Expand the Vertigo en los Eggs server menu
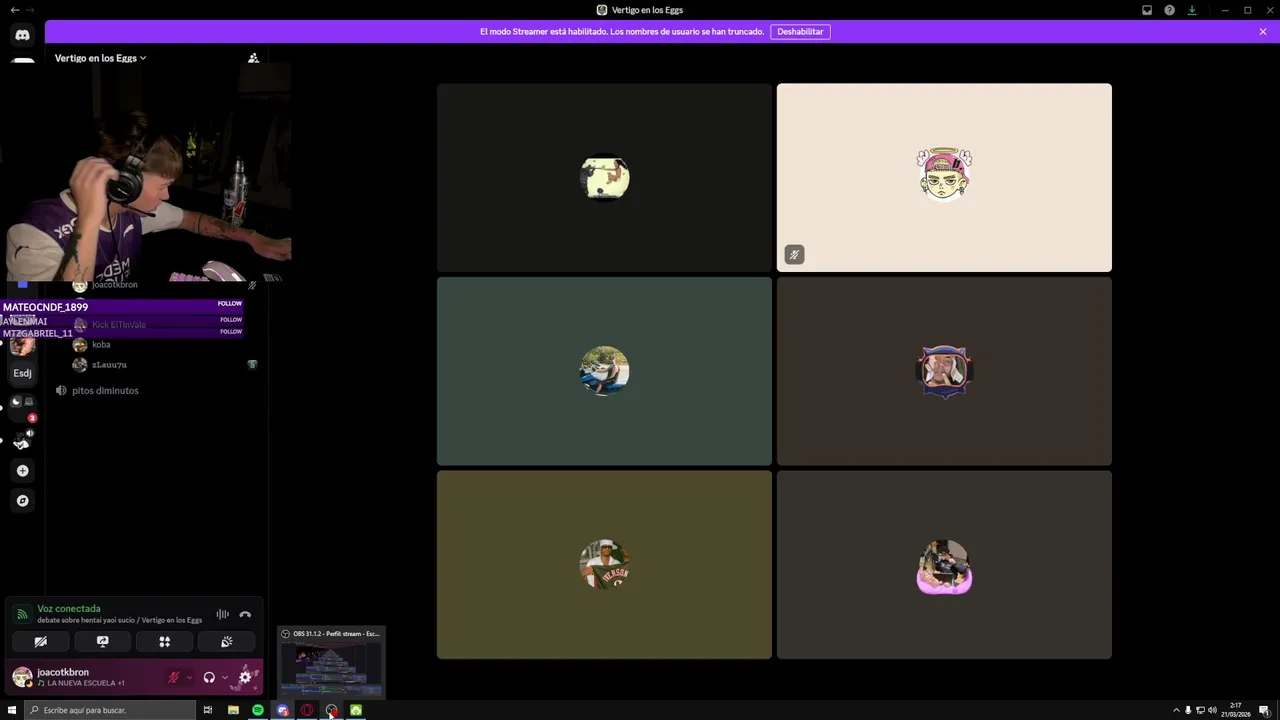The width and height of the screenshot is (1280, 720). tap(100, 58)
